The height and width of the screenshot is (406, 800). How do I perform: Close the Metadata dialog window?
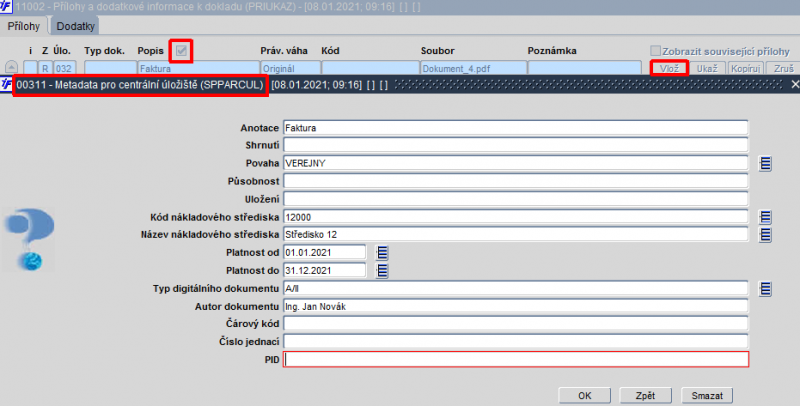point(795,84)
